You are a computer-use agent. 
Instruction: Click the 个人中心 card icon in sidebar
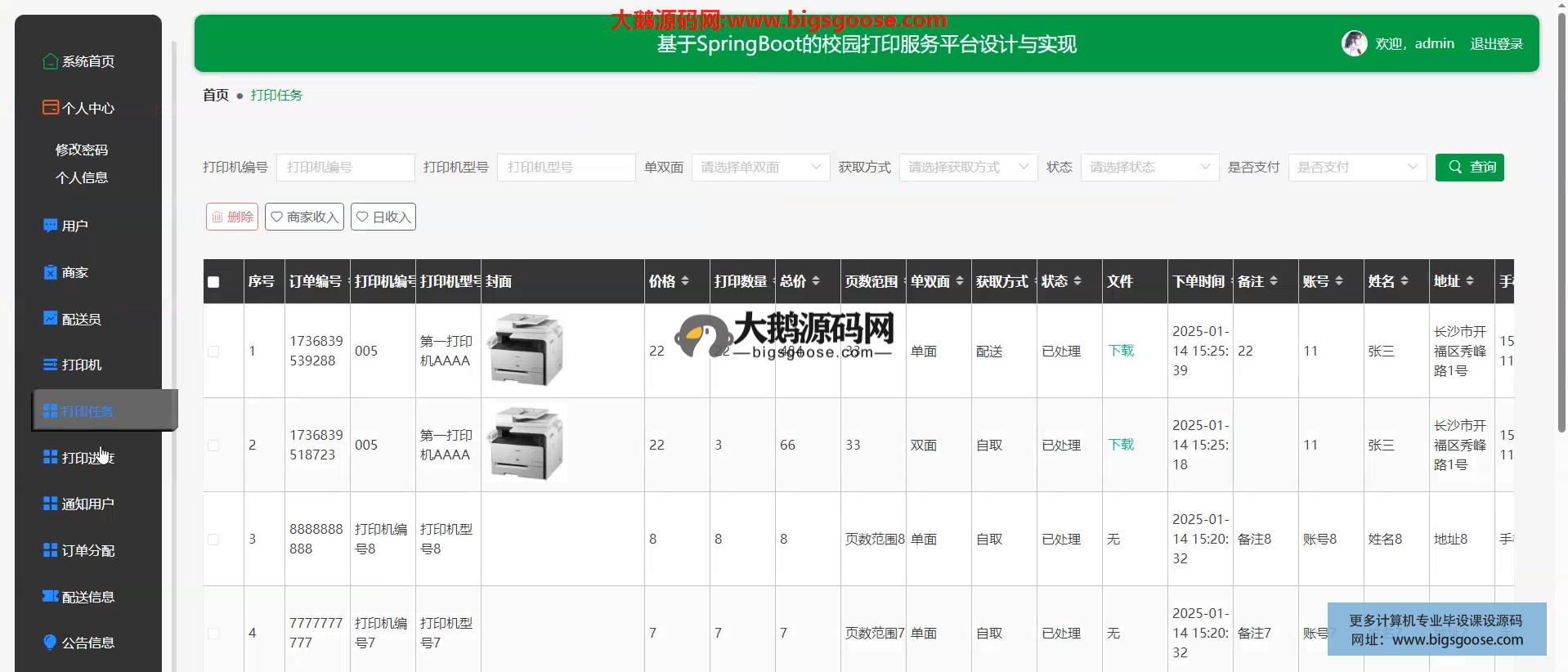click(50, 108)
